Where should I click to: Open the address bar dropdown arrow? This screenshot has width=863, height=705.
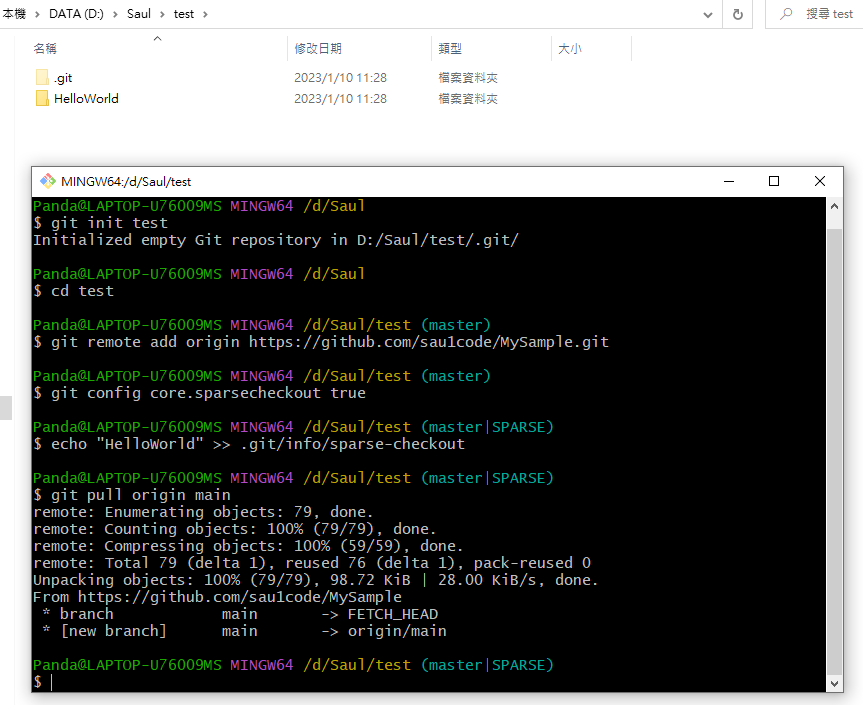click(x=708, y=14)
